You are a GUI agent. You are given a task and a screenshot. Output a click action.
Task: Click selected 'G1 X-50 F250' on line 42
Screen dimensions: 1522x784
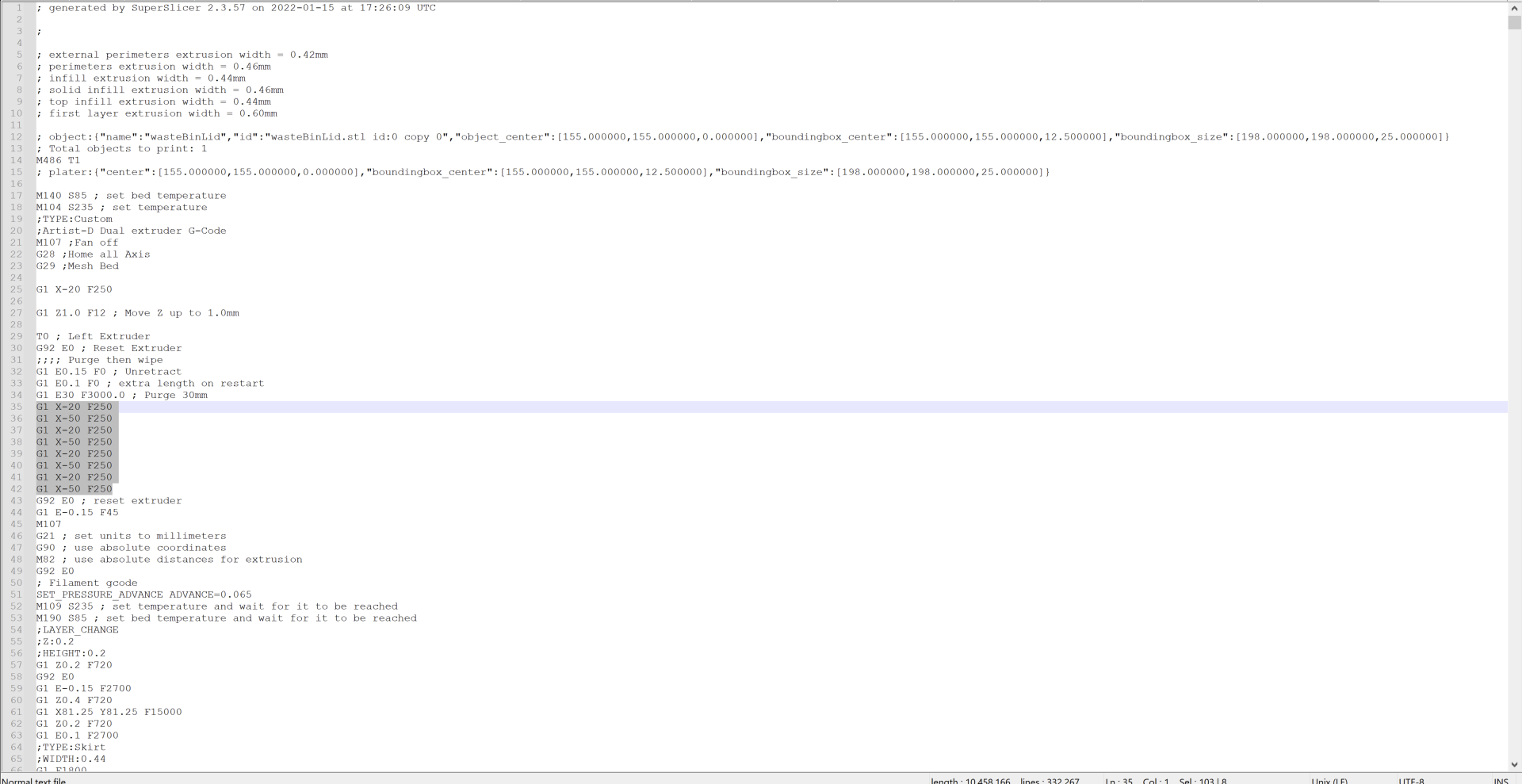pos(74,489)
